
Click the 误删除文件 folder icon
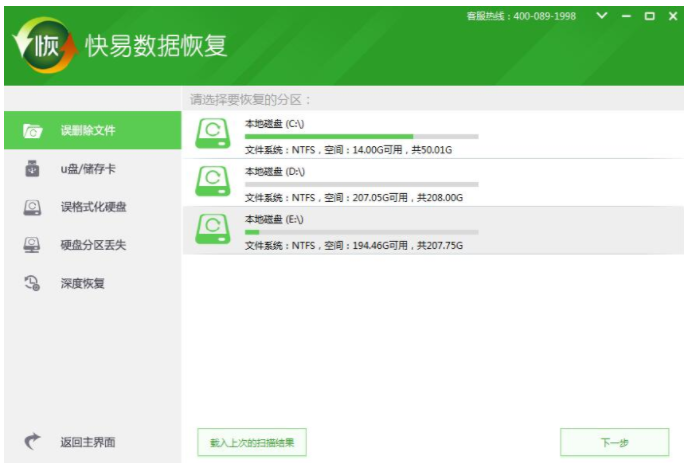pyautogui.click(x=32, y=131)
